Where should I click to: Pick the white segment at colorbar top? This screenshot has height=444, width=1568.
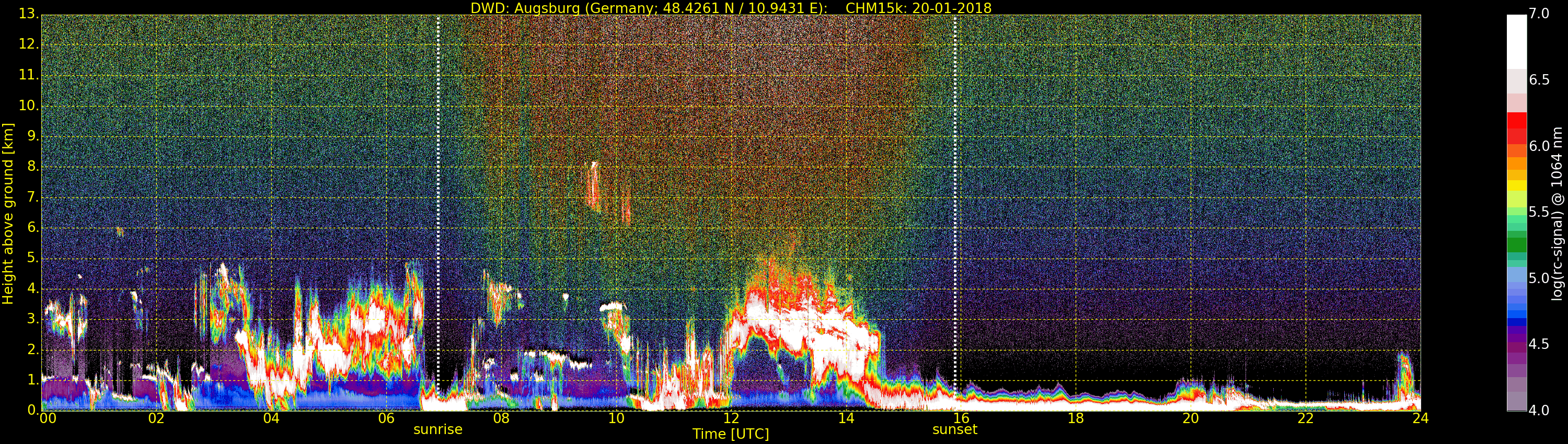1516,41
